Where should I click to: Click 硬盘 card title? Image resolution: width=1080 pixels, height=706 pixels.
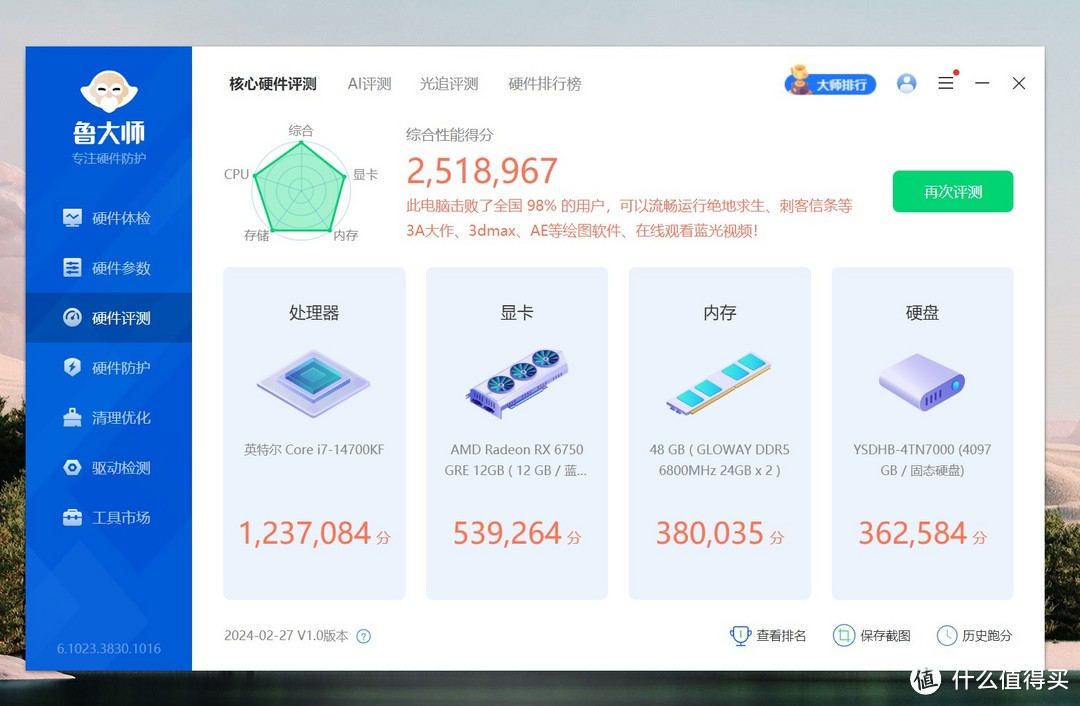click(x=922, y=313)
